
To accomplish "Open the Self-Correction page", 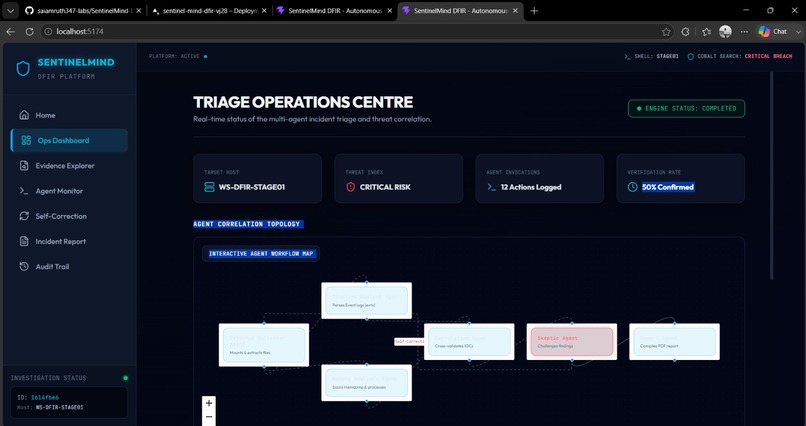I will click(69, 216).
